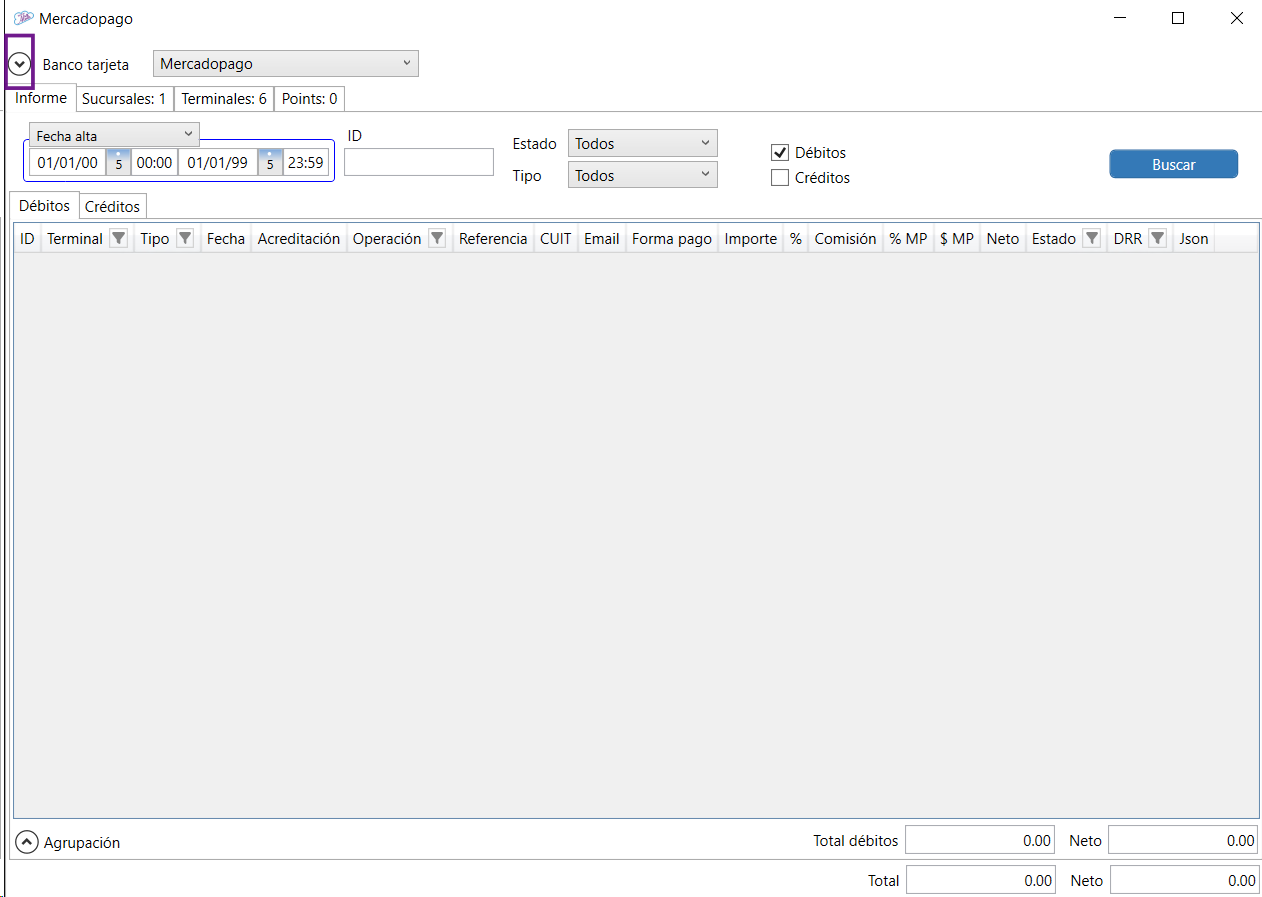
Task: Open the end date calendar picker
Action: [x=270, y=163]
